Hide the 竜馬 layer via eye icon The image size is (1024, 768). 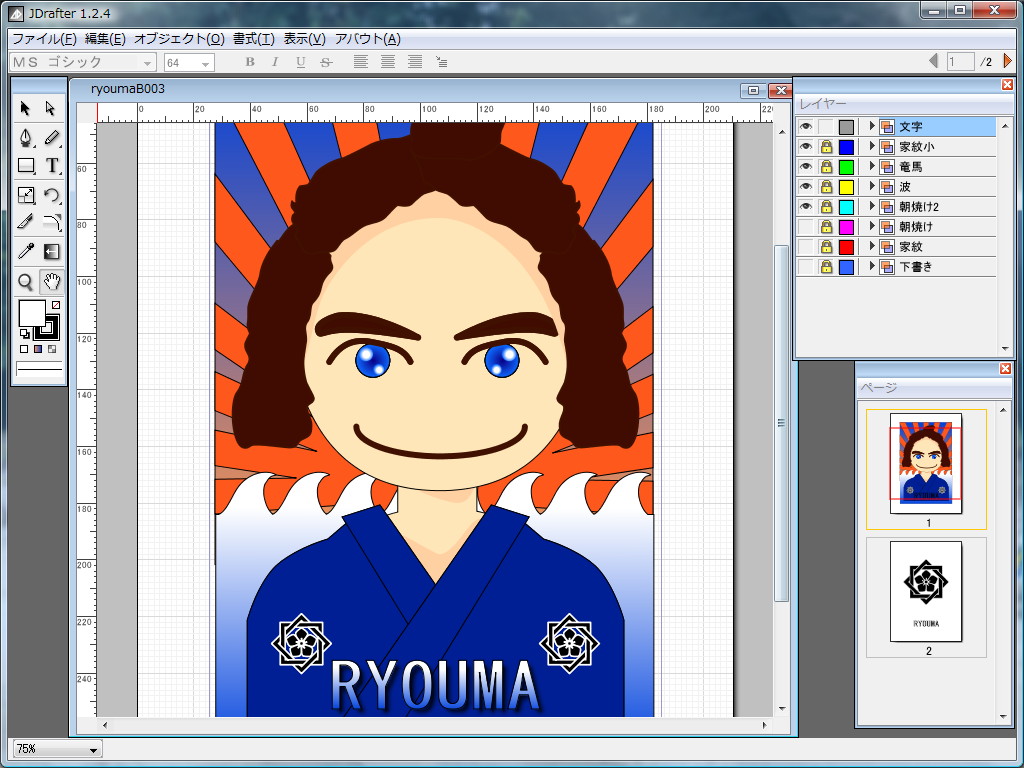click(x=806, y=167)
